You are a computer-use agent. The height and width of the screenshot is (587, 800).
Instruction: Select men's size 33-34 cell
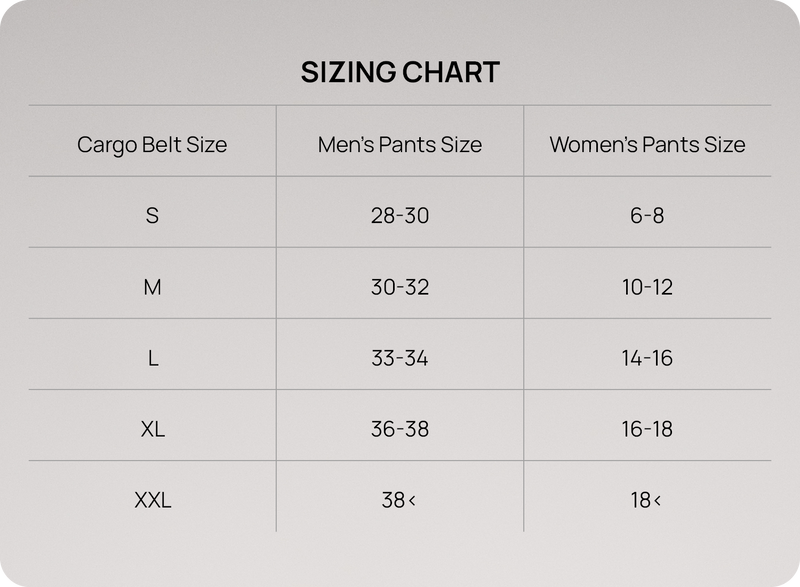tap(400, 358)
